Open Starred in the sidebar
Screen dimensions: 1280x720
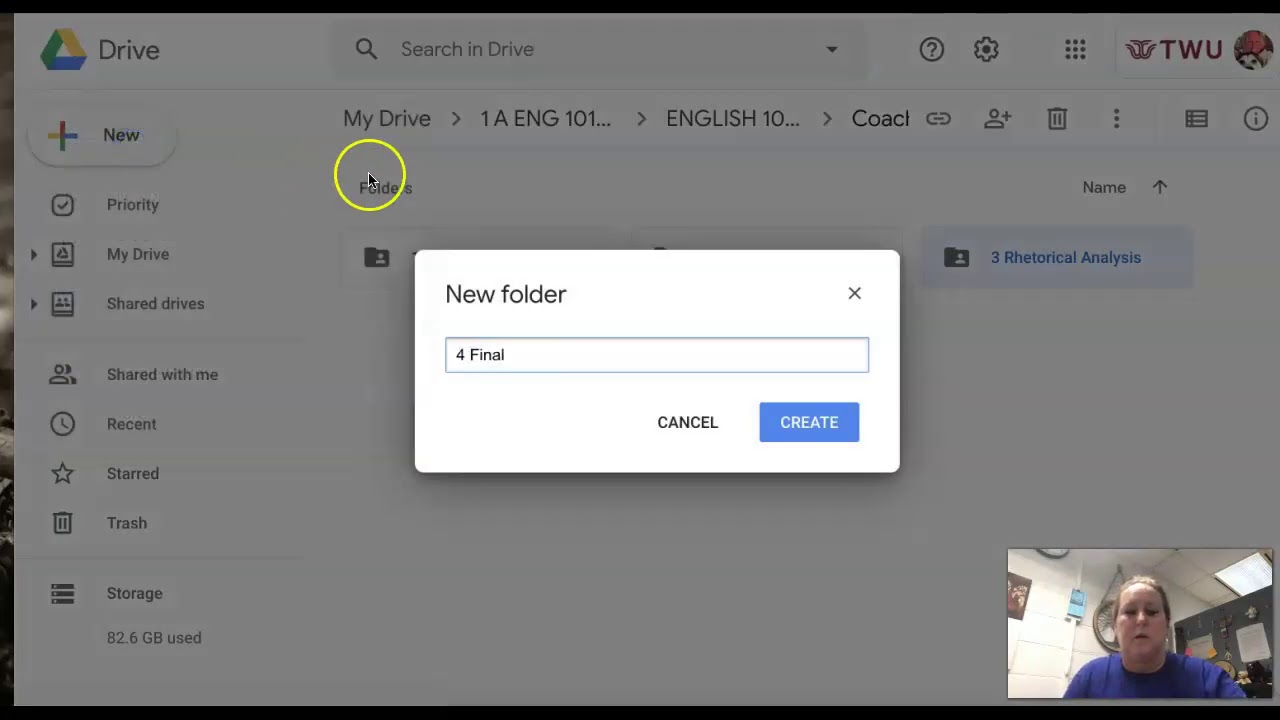coord(133,473)
